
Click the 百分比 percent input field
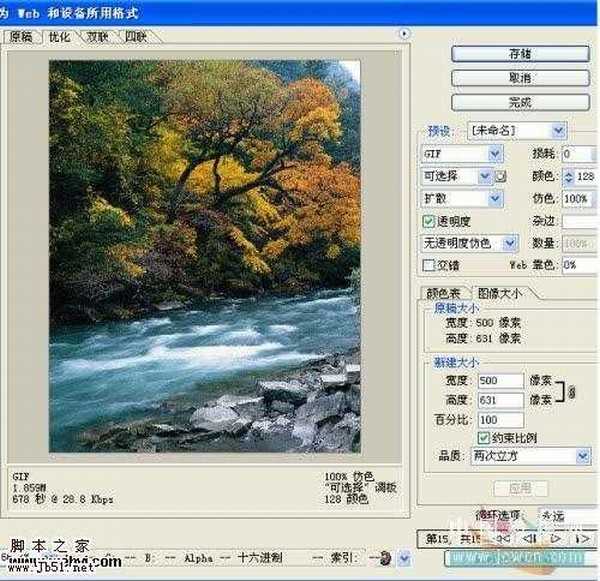pos(500,419)
